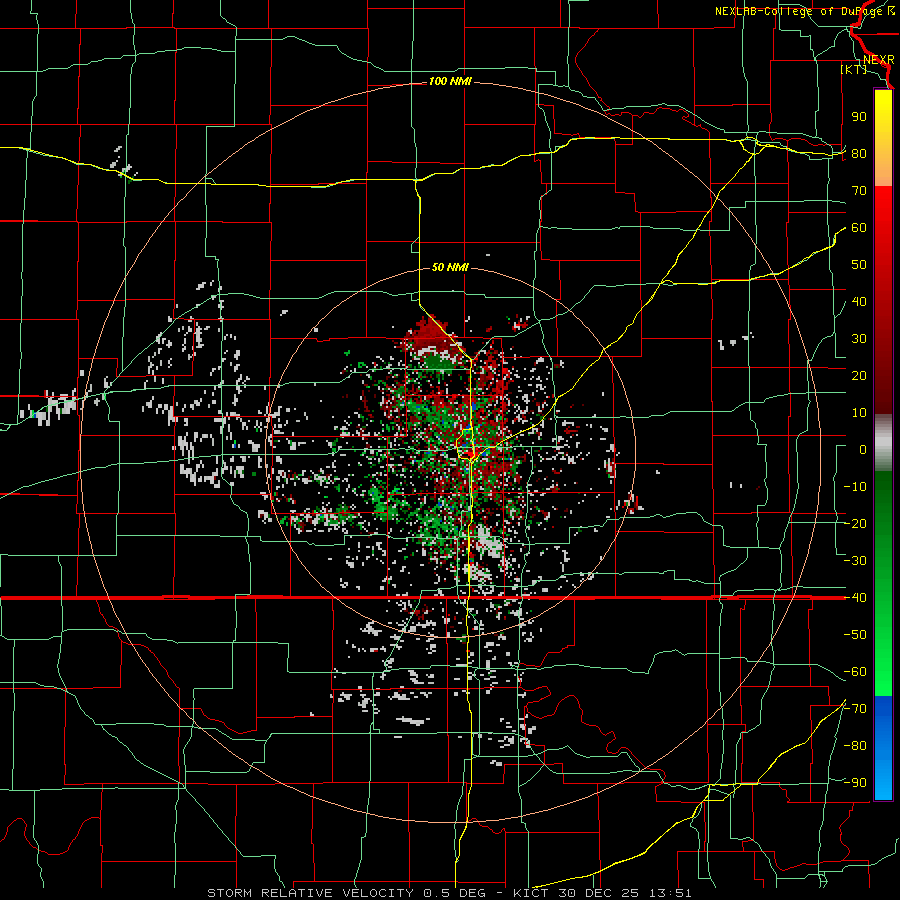The image size is (900, 900).
Task: Click the 30 DEC 25 13:51 timestamp
Action: point(626,893)
